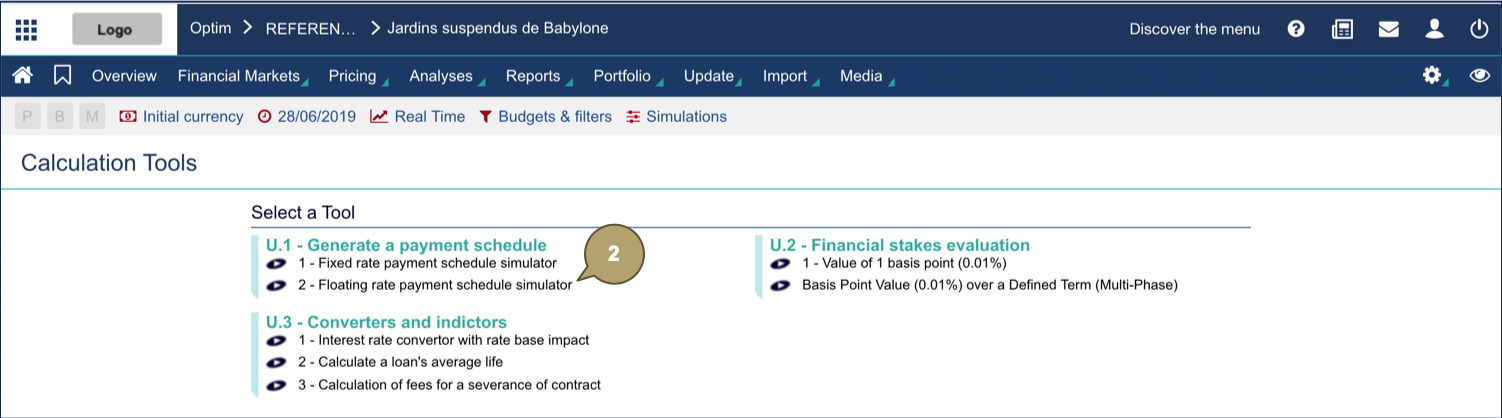
Task: Expand the Import menu
Action: 785,75
